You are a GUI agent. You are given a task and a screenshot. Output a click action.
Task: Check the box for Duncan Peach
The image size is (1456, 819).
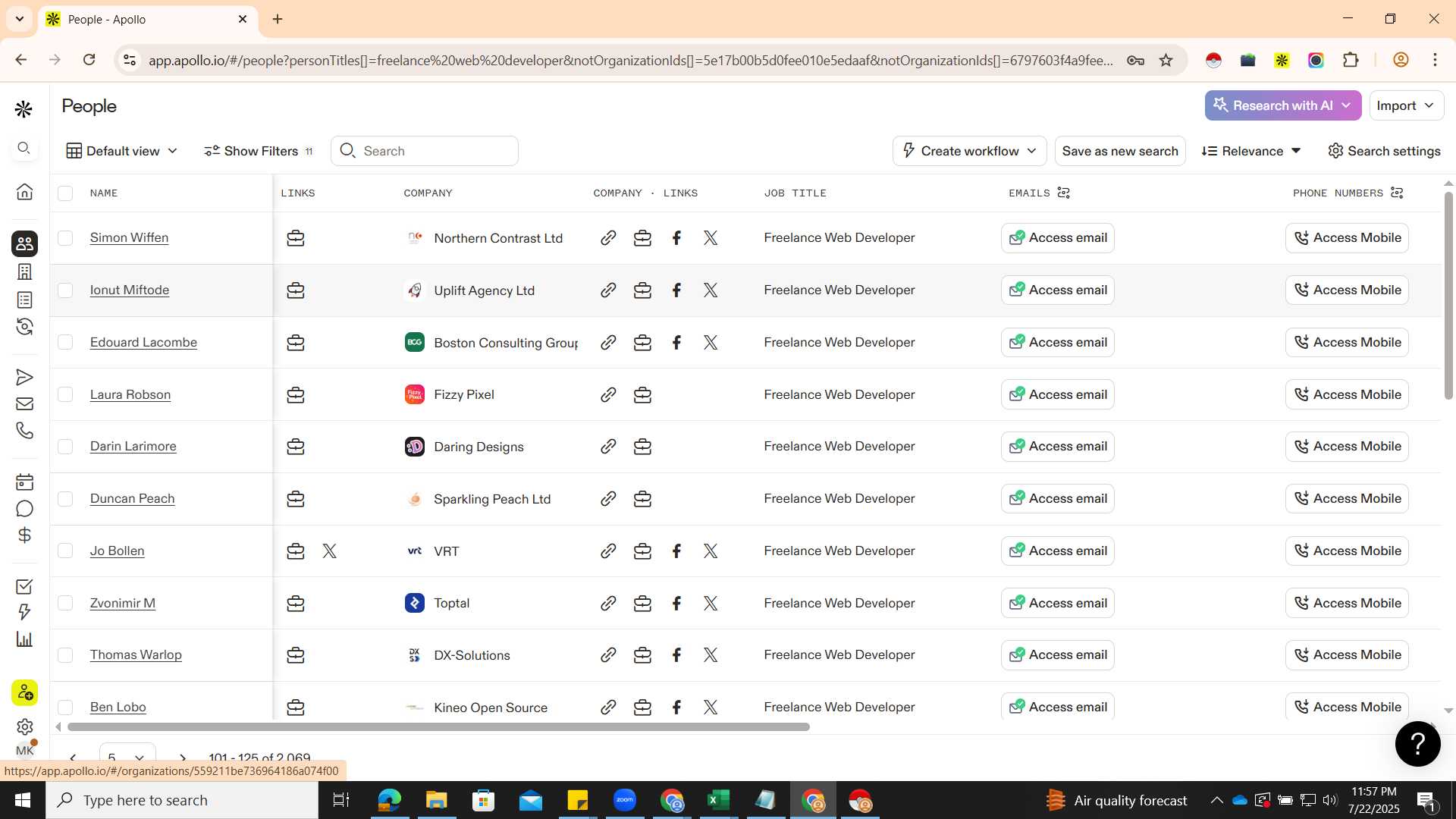click(65, 499)
